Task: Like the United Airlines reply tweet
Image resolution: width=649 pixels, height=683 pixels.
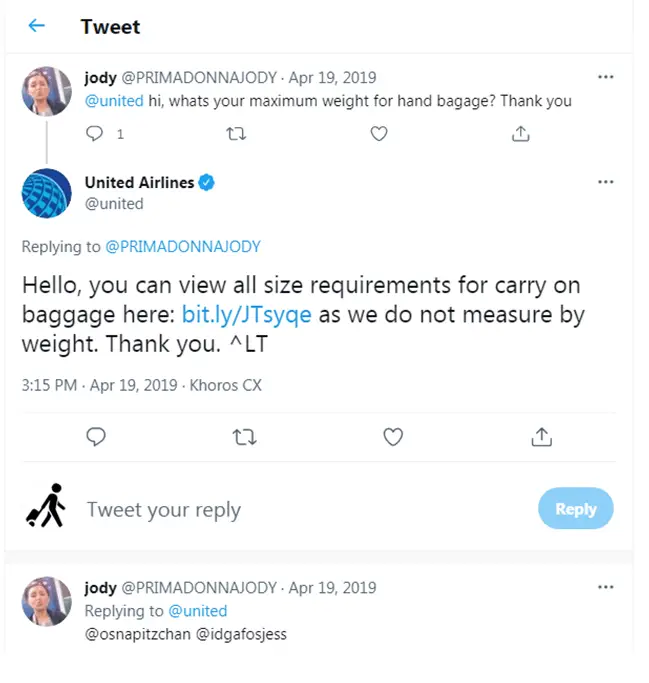Action: click(x=393, y=437)
